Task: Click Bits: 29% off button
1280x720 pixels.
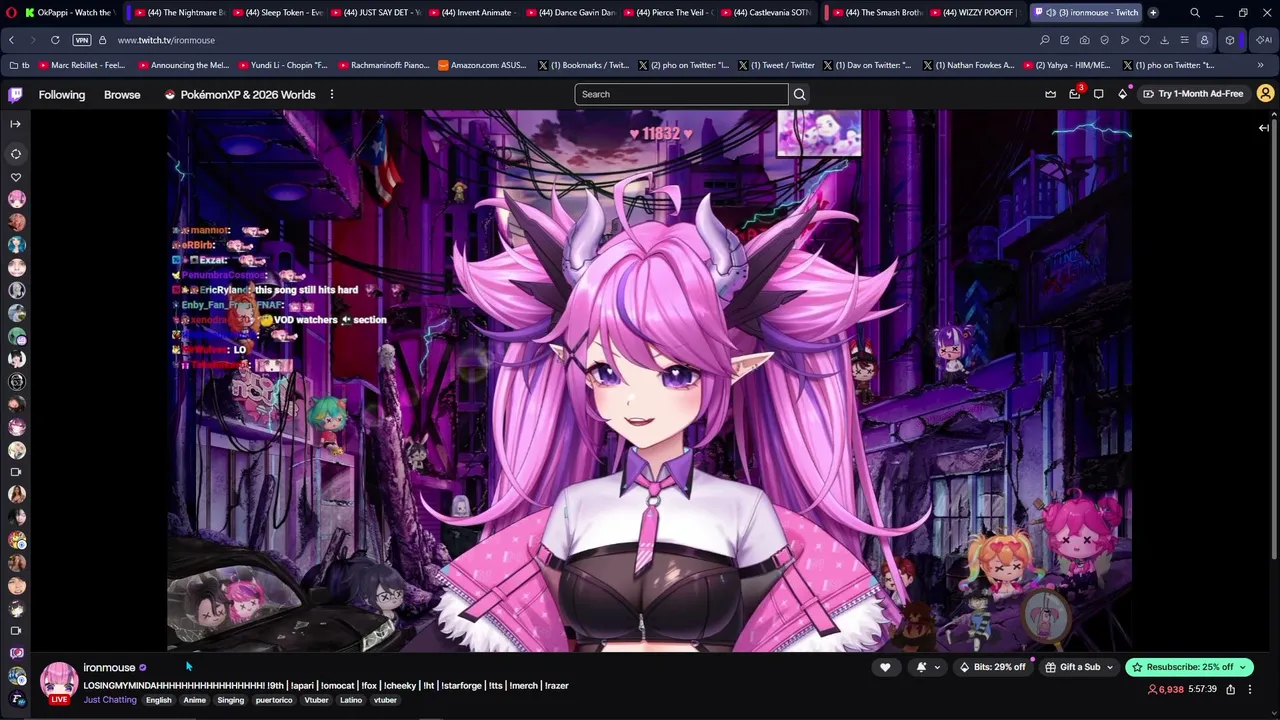Action: (993, 667)
